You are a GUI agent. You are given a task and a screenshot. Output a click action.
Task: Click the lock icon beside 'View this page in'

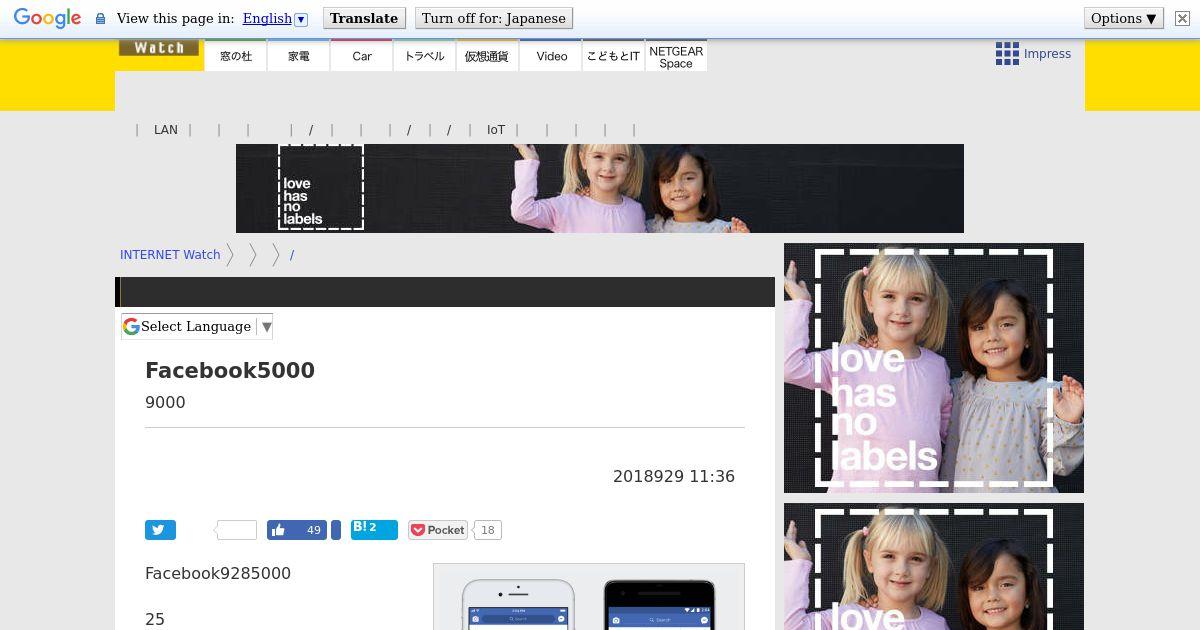[100, 19]
